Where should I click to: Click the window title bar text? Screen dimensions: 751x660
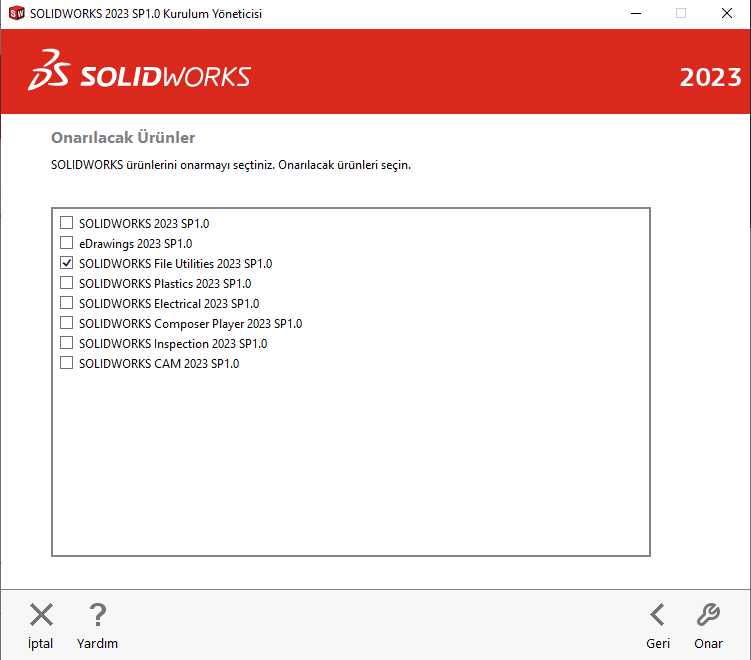pyautogui.click(x=148, y=14)
